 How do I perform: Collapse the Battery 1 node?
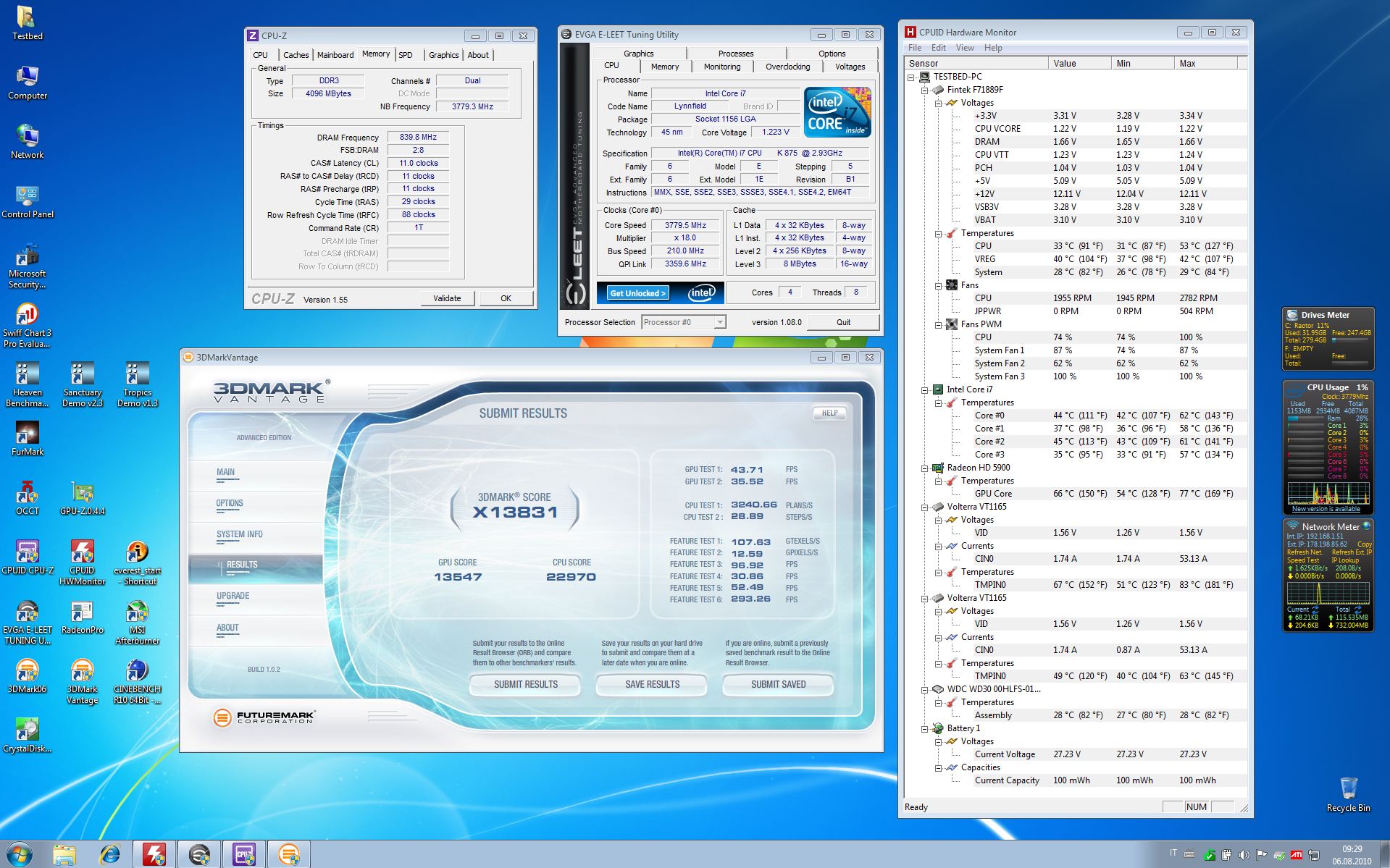pos(925,729)
